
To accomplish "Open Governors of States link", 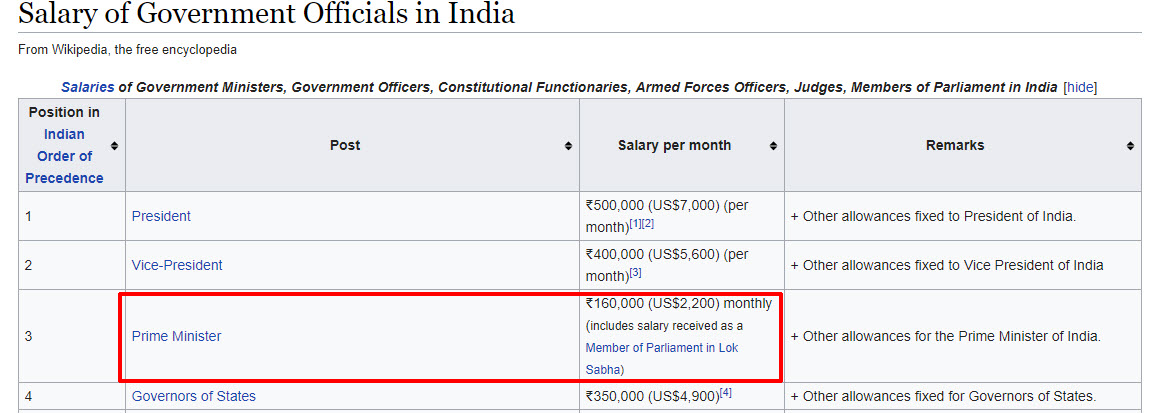I will click(193, 396).
